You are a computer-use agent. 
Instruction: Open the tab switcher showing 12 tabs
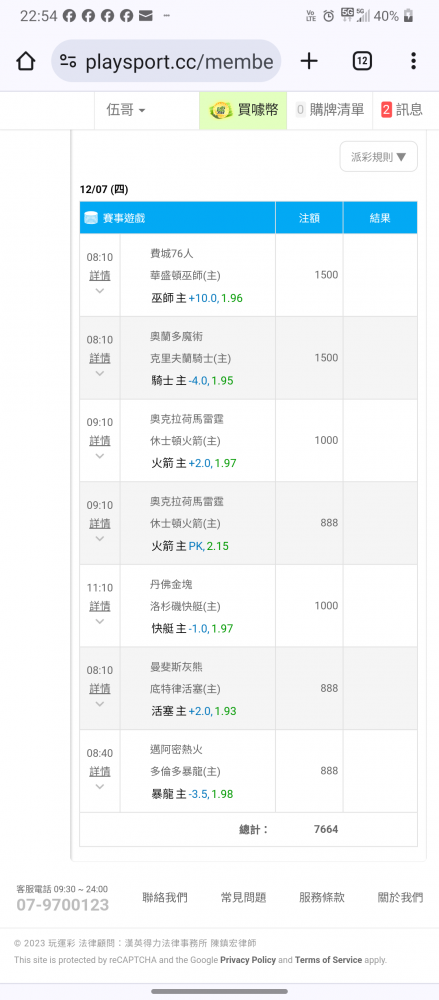click(362, 61)
